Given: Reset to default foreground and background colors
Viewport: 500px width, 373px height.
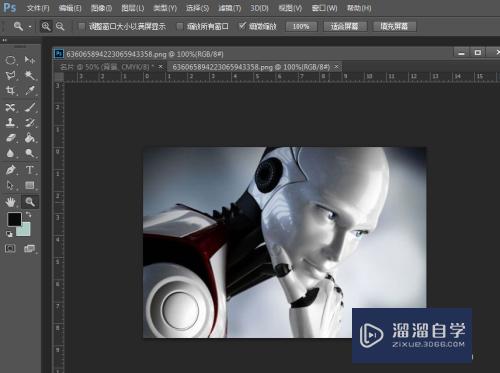Looking at the screenshot, I should (9, 234).
